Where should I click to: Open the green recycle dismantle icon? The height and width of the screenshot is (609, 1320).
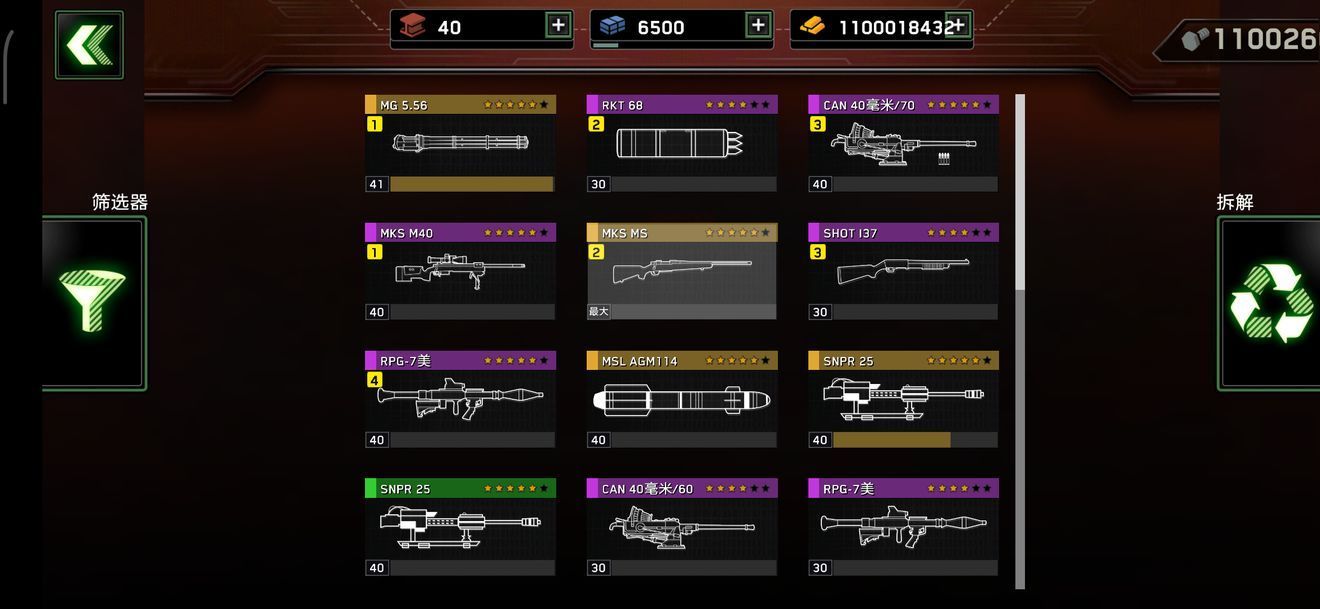point(1269,303)
